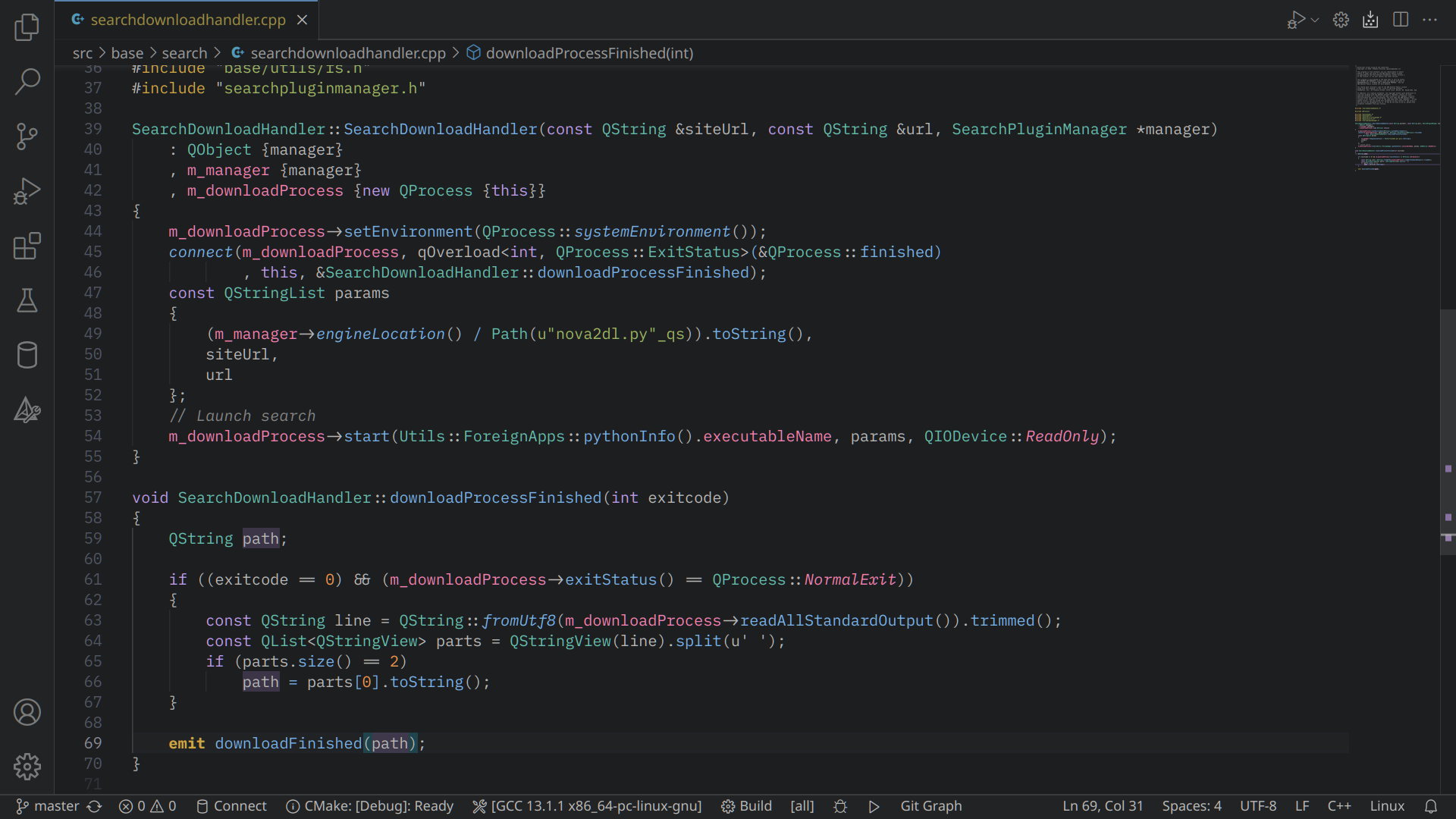The width and height of the screenshot is (1456, 819).
Task: Expand run/debug dropdown arrow at top right
Action: [1315, 20]
